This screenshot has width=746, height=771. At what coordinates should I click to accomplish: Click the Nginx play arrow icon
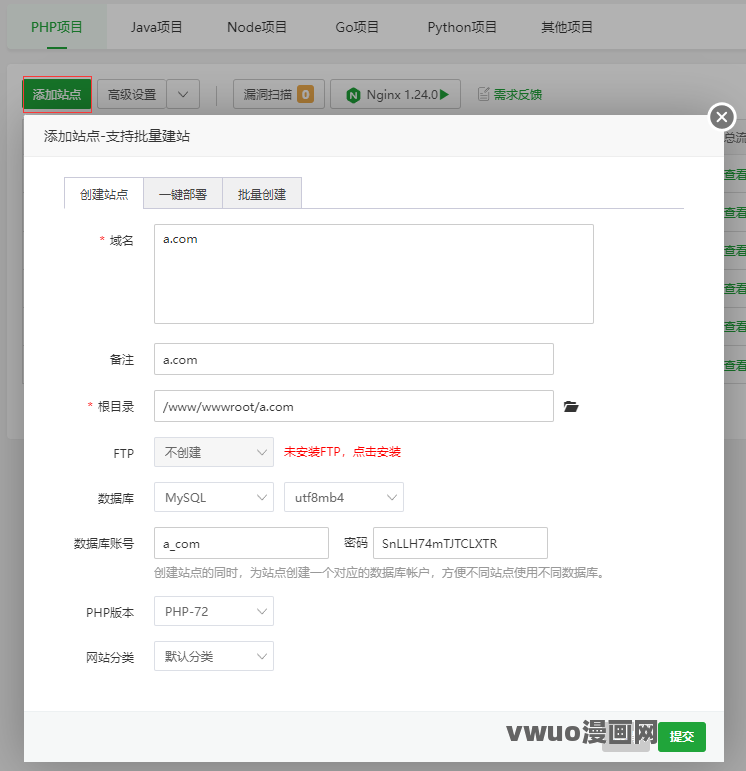tap(445, 94)
